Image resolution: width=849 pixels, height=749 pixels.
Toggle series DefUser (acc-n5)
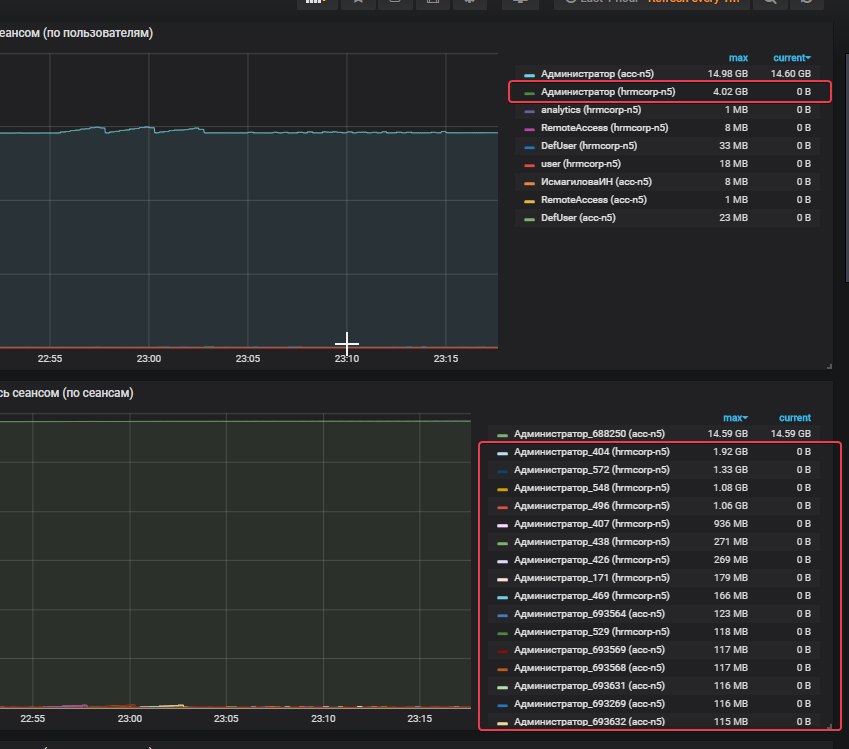(x=578, y=218)
